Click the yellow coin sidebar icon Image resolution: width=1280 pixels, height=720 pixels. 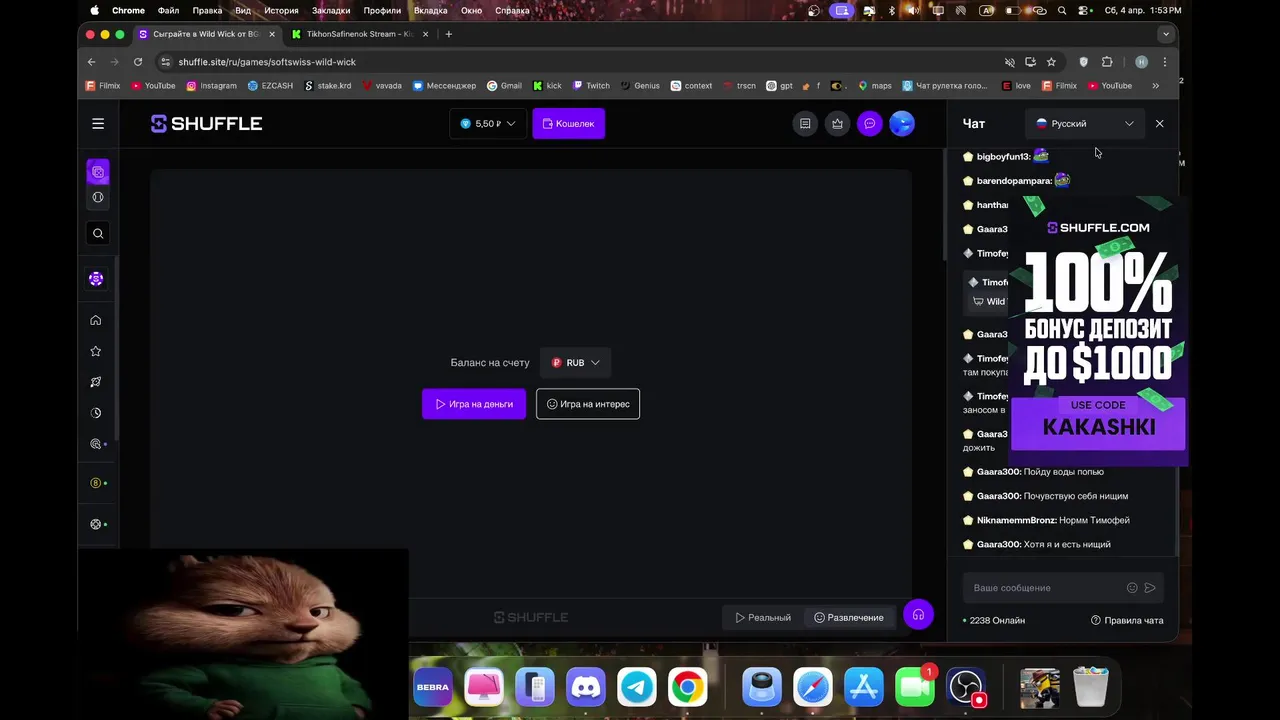tap(97, 483)
